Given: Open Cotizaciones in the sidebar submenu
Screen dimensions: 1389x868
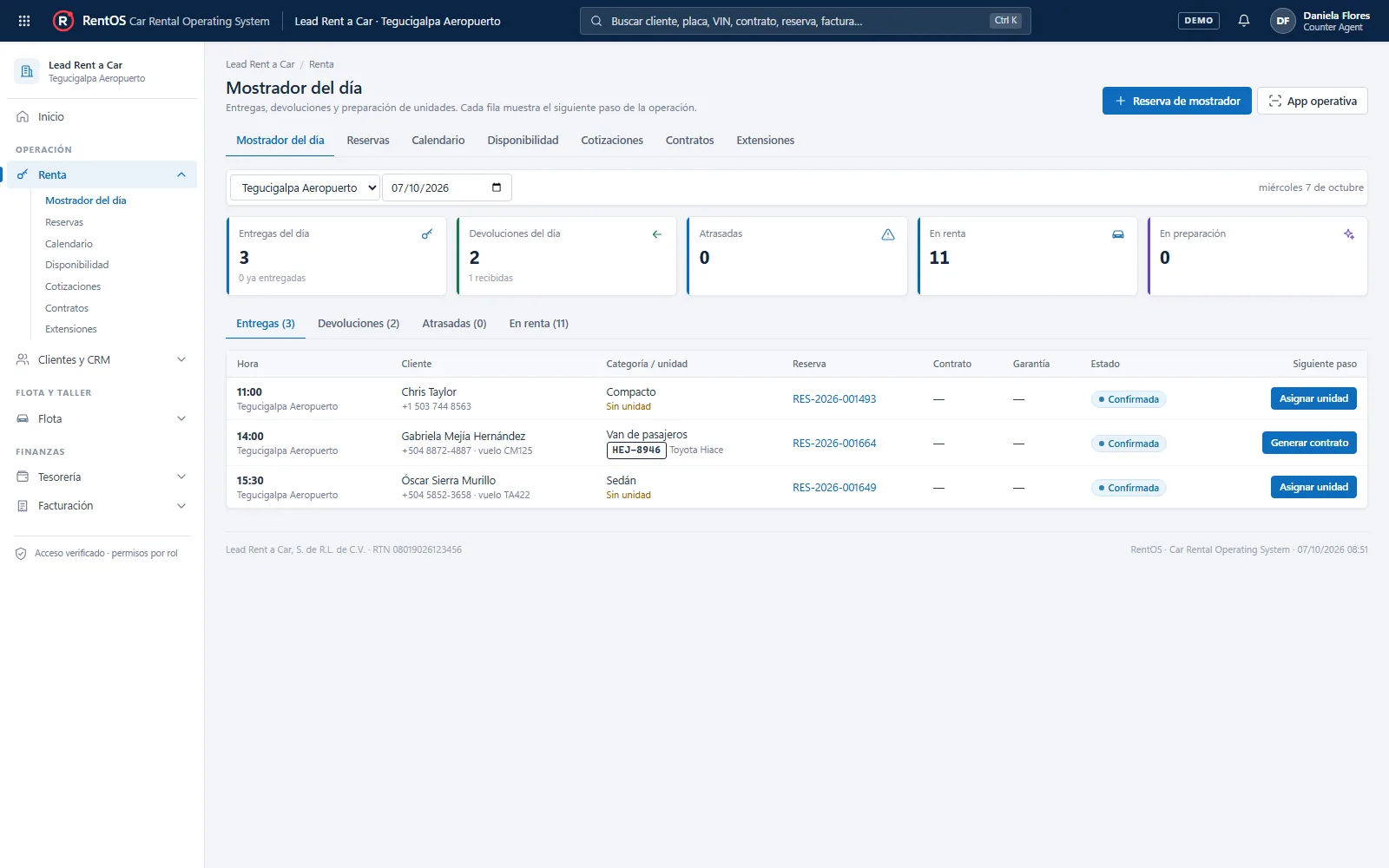Looking at the screenshot, I should 73,286.
